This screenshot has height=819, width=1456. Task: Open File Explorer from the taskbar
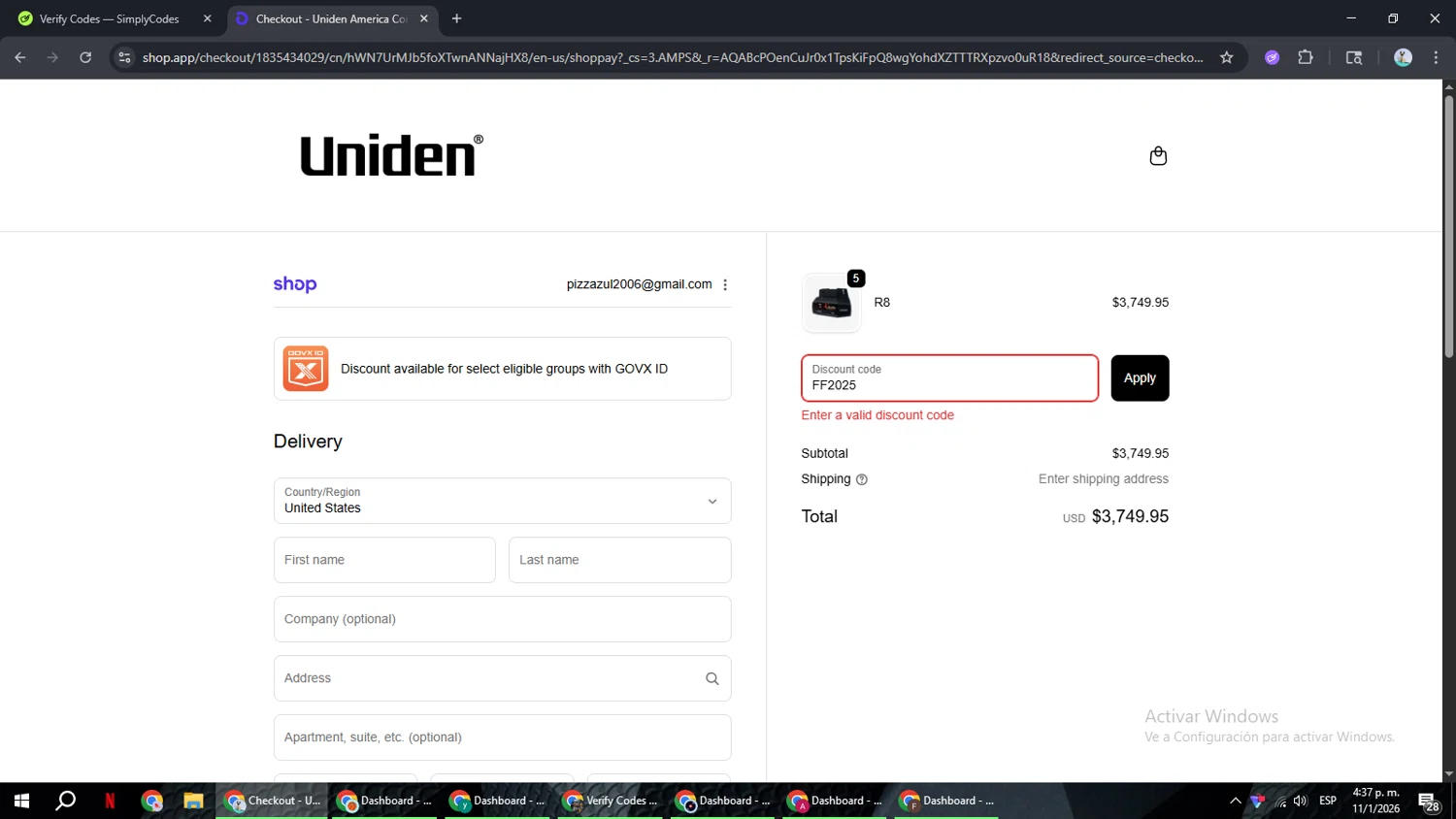tap(193, 801)
